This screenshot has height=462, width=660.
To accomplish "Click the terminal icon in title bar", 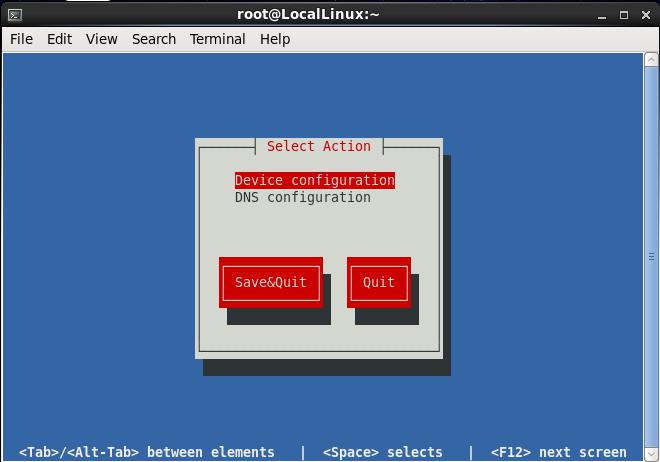I will pyautogui.click(x=15, y=16).
